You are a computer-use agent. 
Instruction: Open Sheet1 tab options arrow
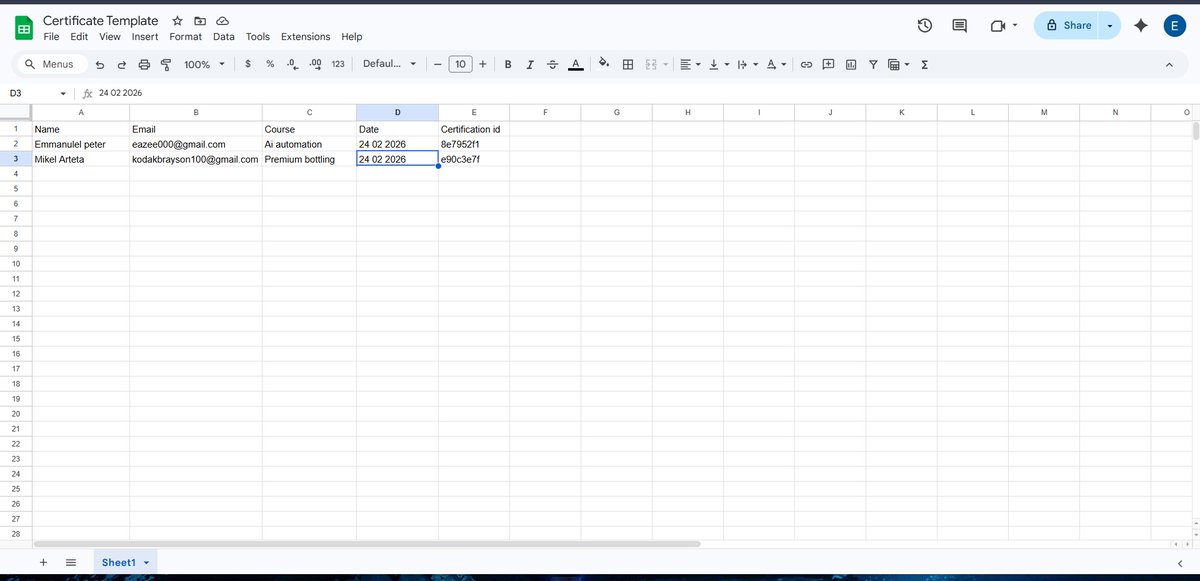pyautogui.click(x=147, y=563)
